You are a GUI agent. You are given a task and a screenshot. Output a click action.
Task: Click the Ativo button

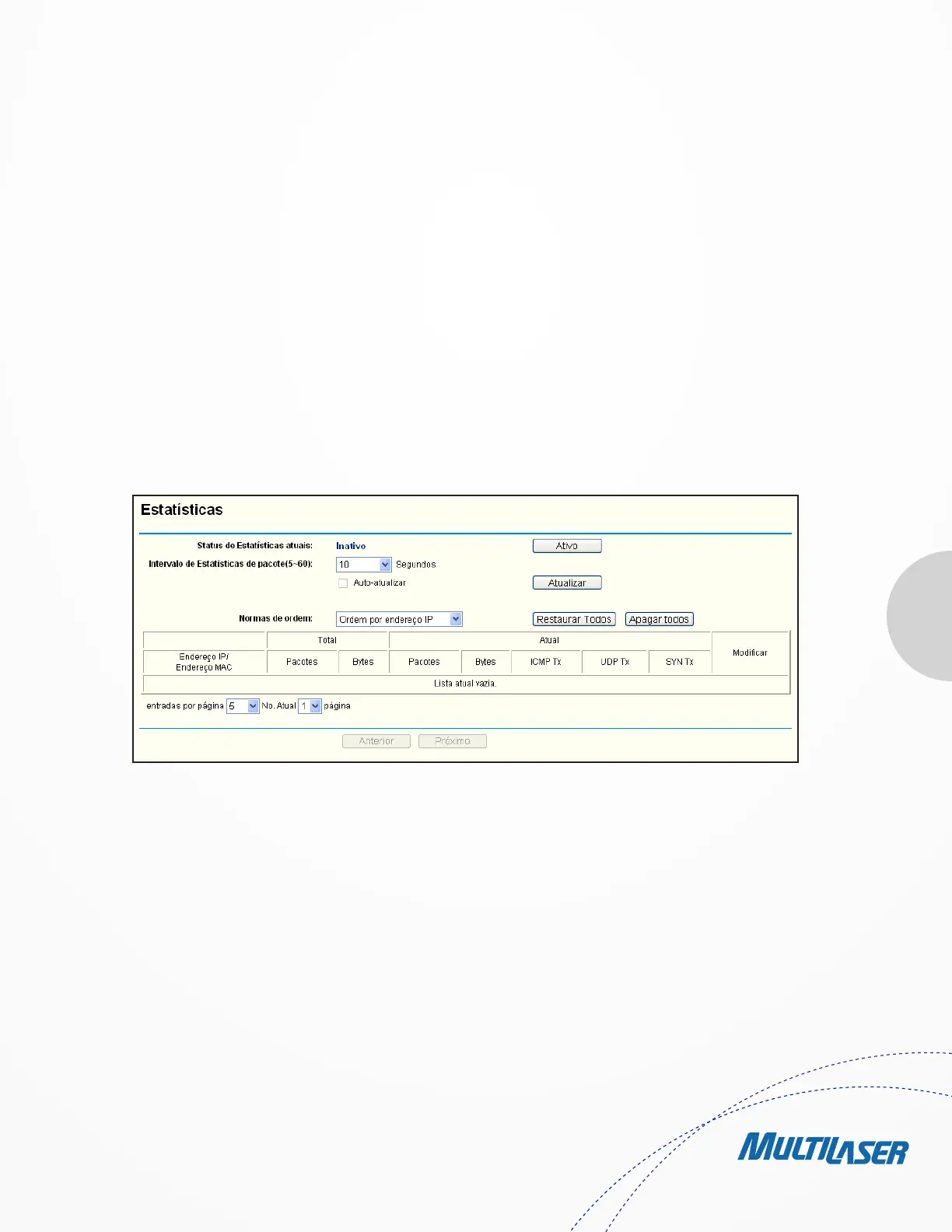click(567, 546)
